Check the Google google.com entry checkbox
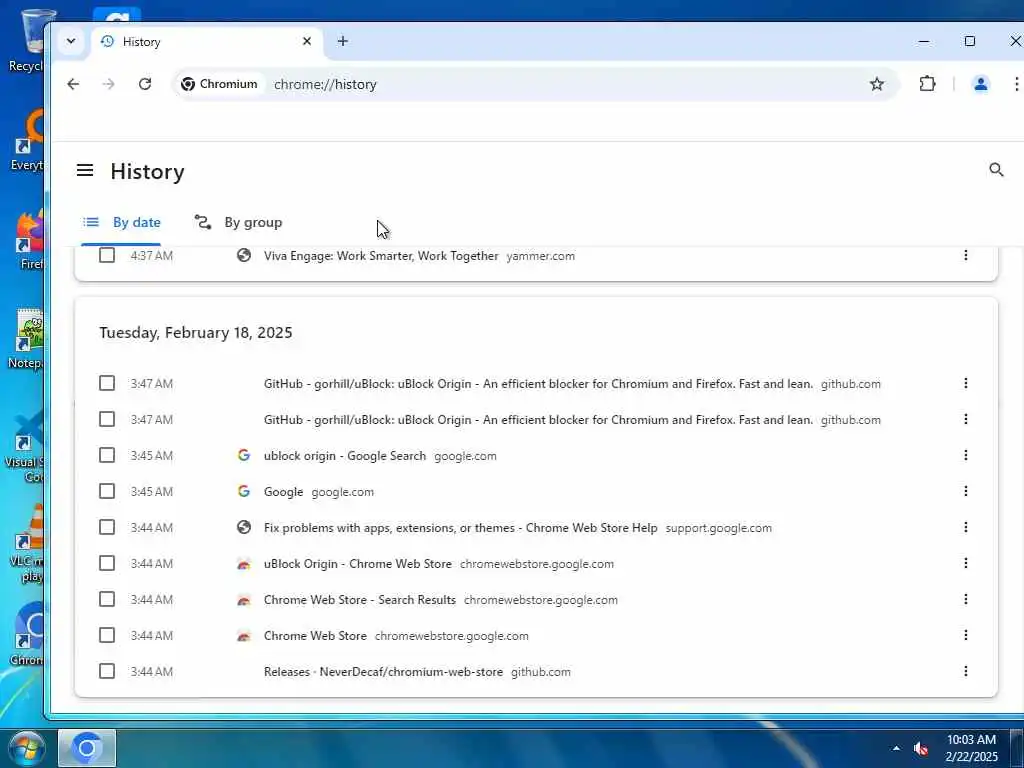The height and width of the screenshot is (768, 1024). click(x=107, y=490)
